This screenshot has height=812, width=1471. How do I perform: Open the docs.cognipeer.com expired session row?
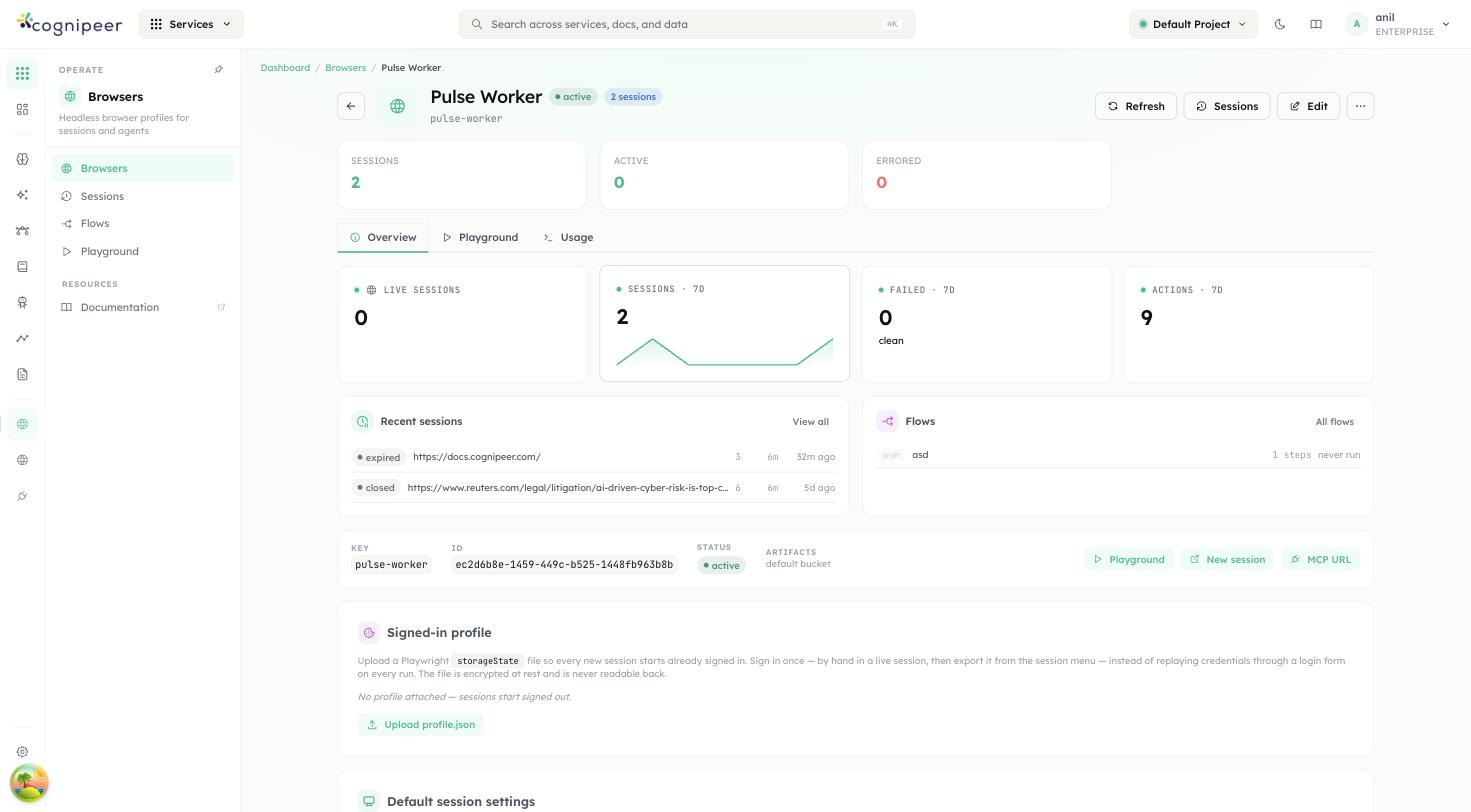pyautogui.click(x=593, y=457)
